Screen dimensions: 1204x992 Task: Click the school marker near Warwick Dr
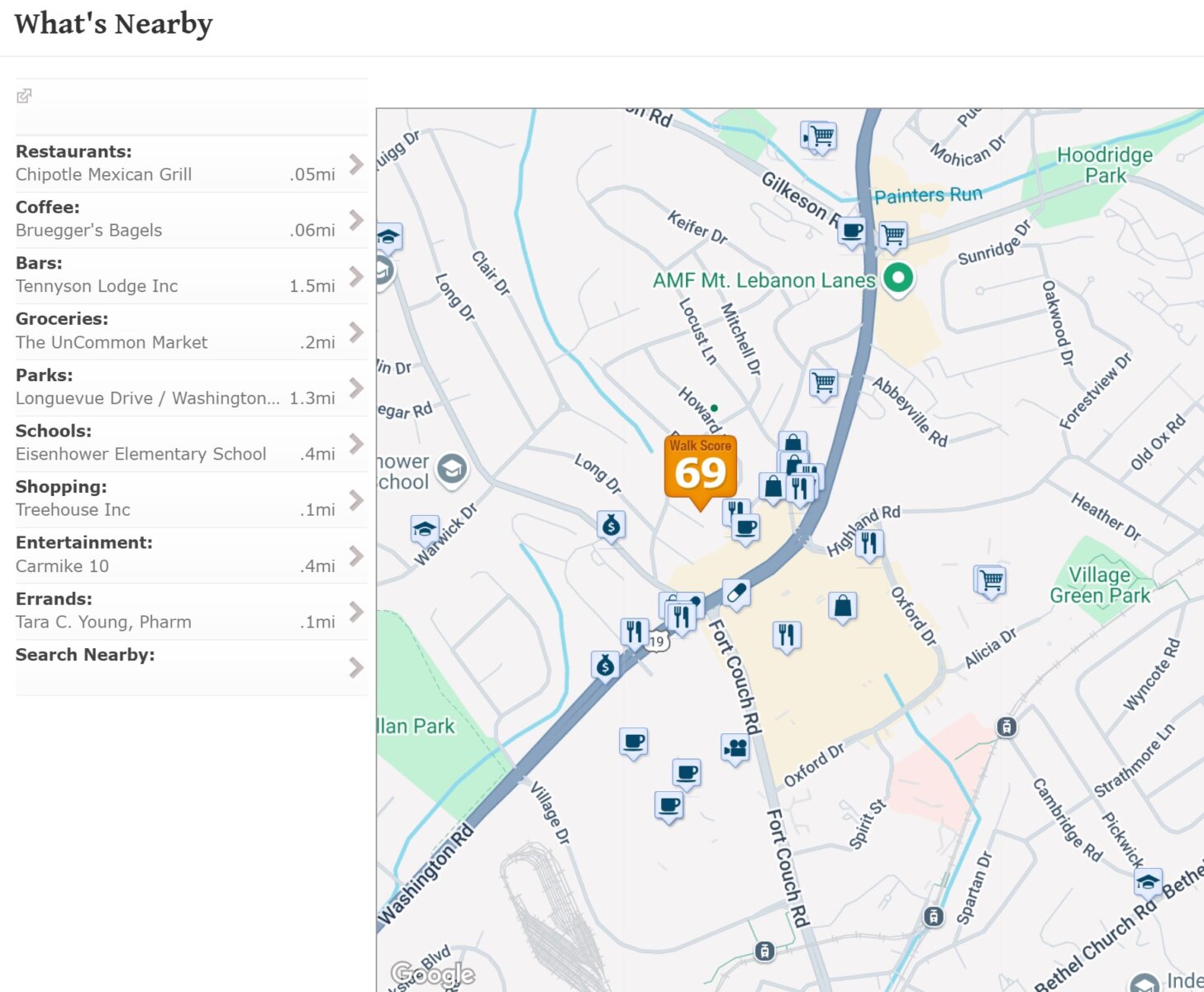click(x=425, y=530)
